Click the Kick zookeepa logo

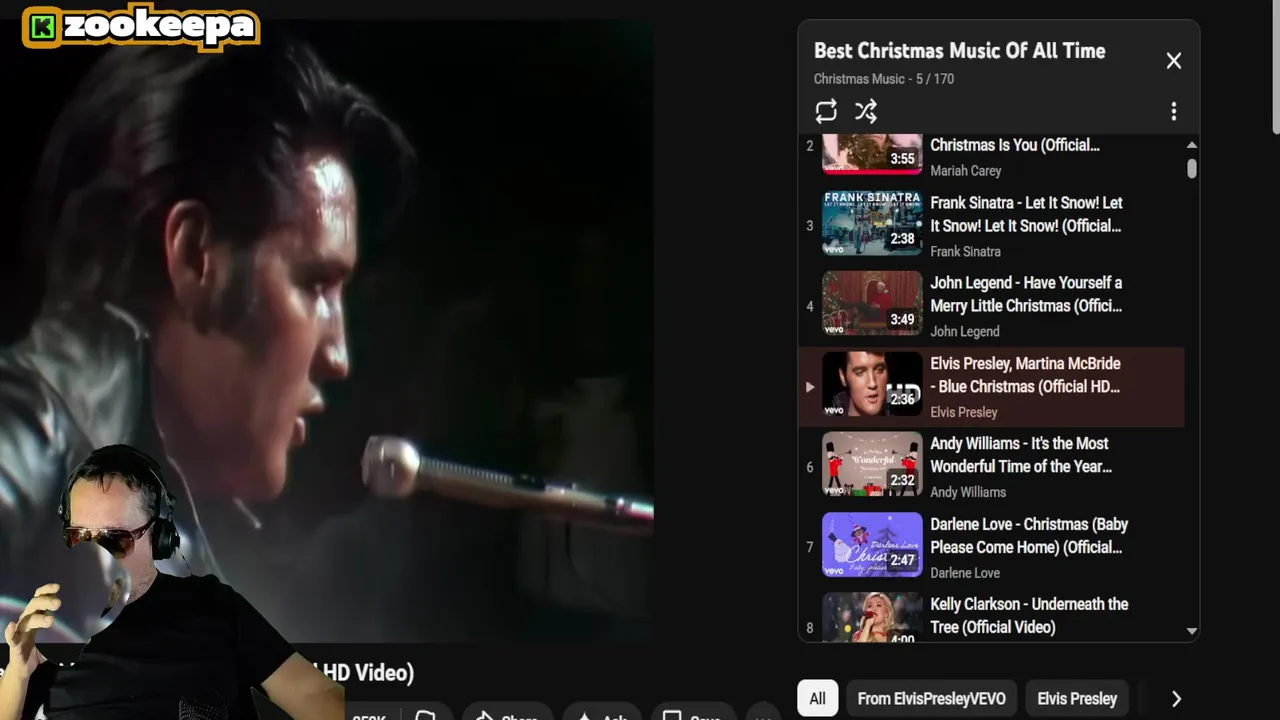141,27
